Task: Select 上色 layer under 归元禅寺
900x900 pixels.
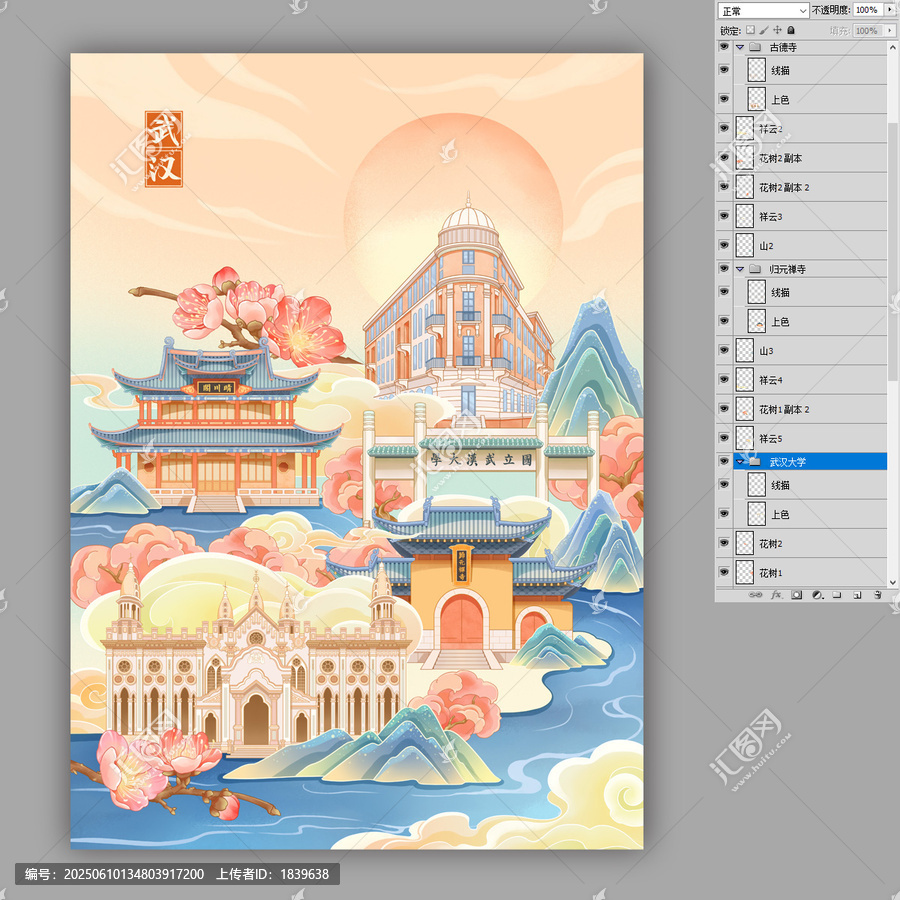Action: tap(810, 321)
